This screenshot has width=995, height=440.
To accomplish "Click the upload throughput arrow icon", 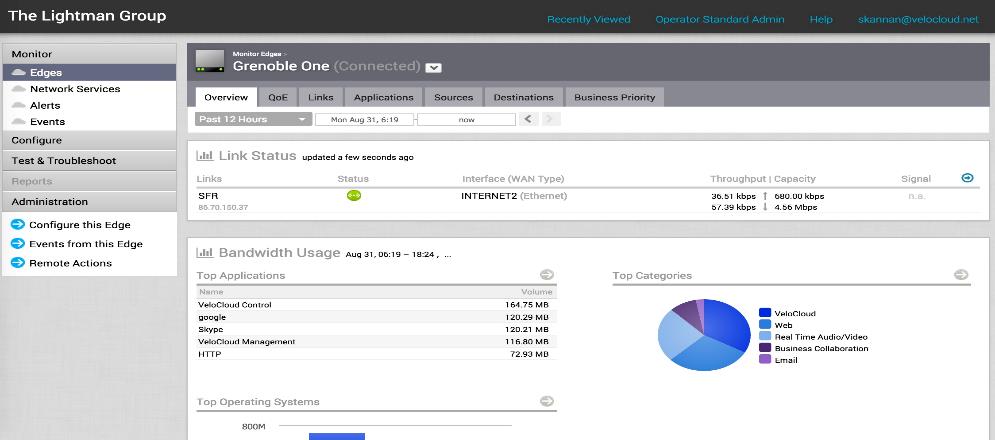I will pos(765,196).
